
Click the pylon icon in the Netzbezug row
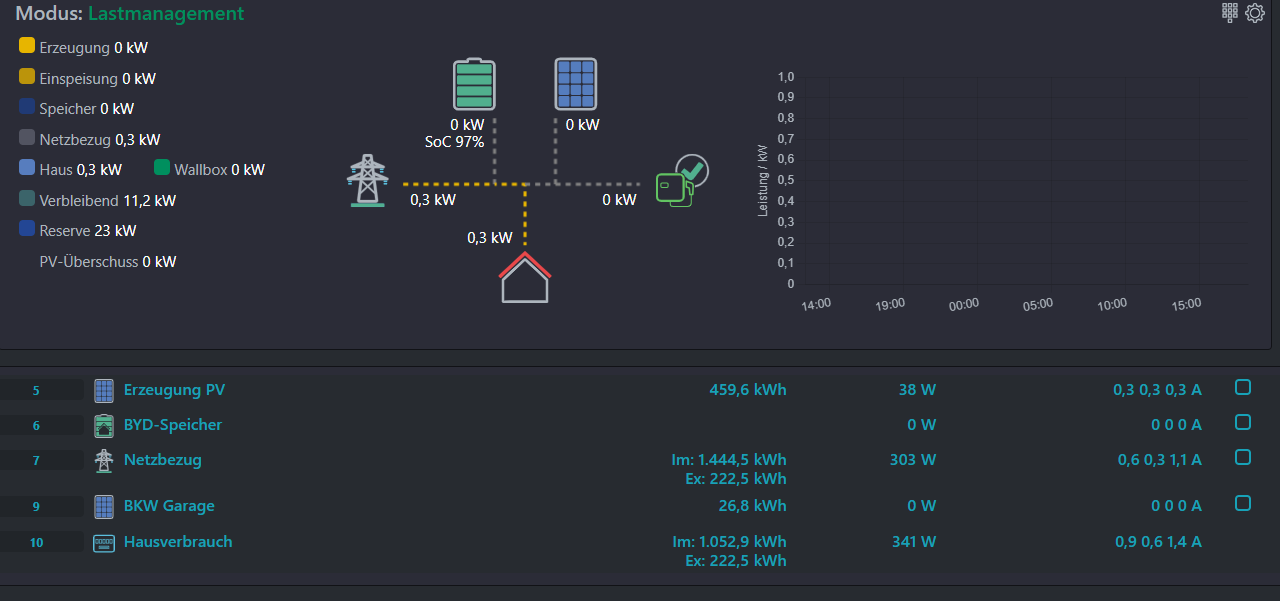tap(104, 461)
